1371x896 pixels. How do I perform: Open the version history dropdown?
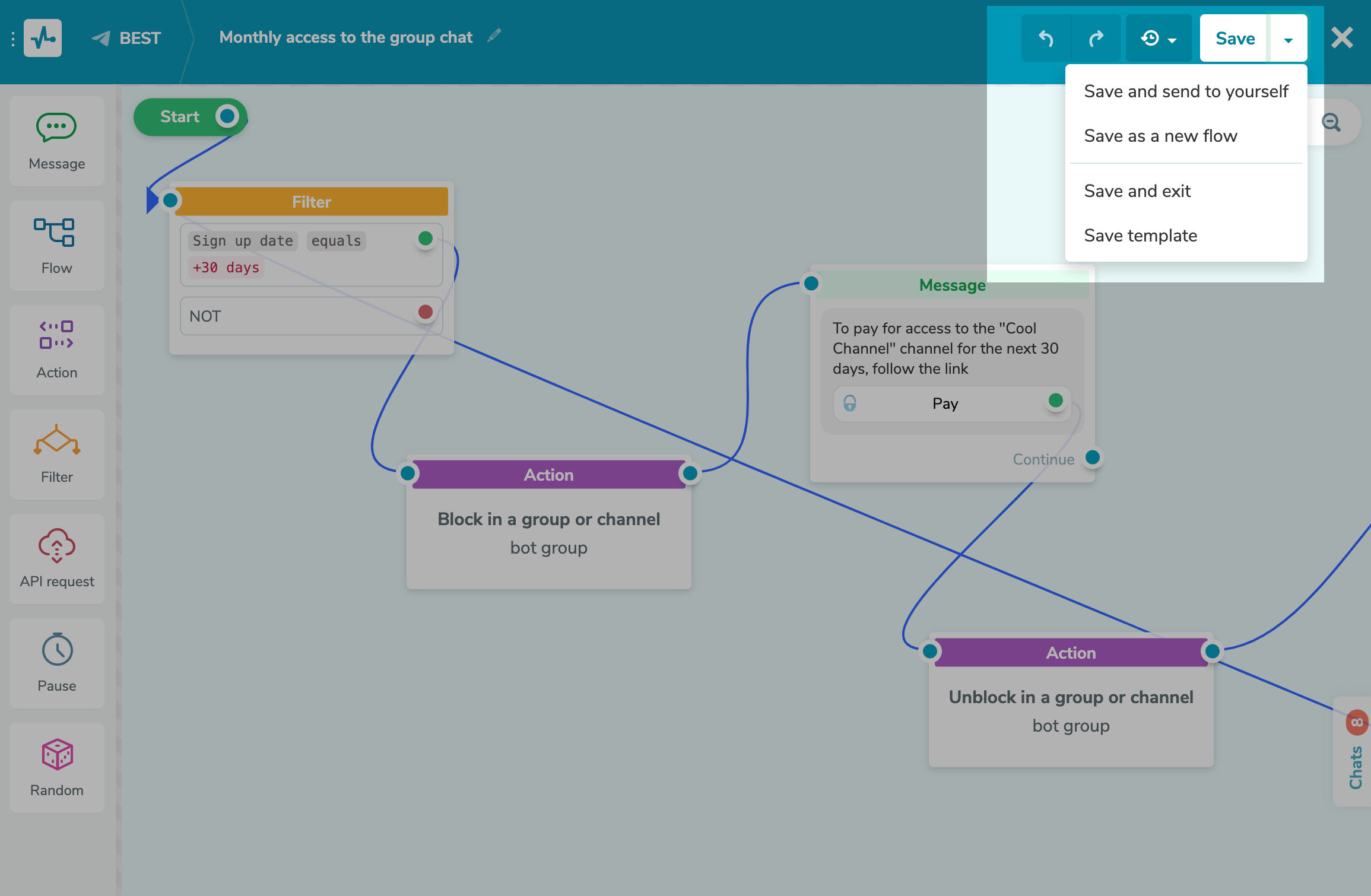pos(1159,39)
